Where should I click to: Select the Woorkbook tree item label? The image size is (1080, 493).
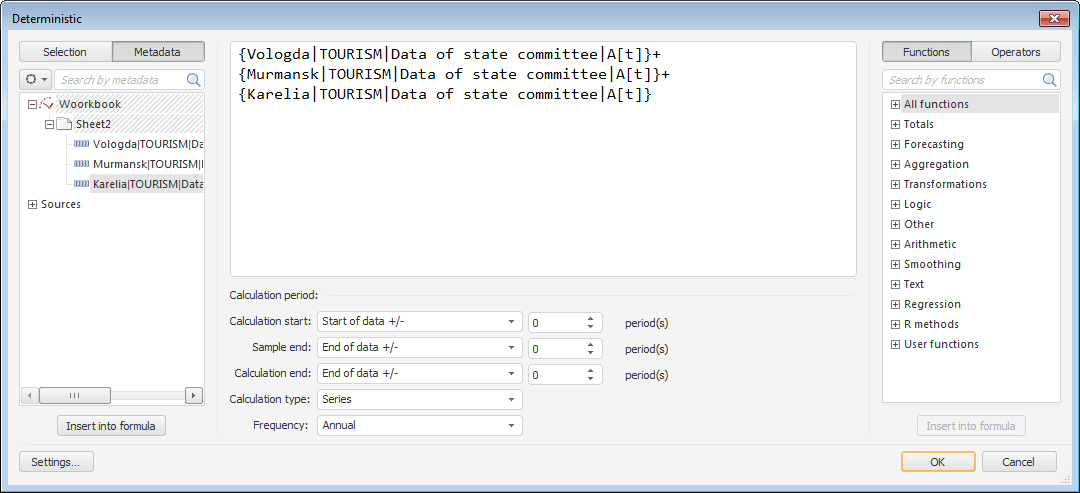coord(90,105)
